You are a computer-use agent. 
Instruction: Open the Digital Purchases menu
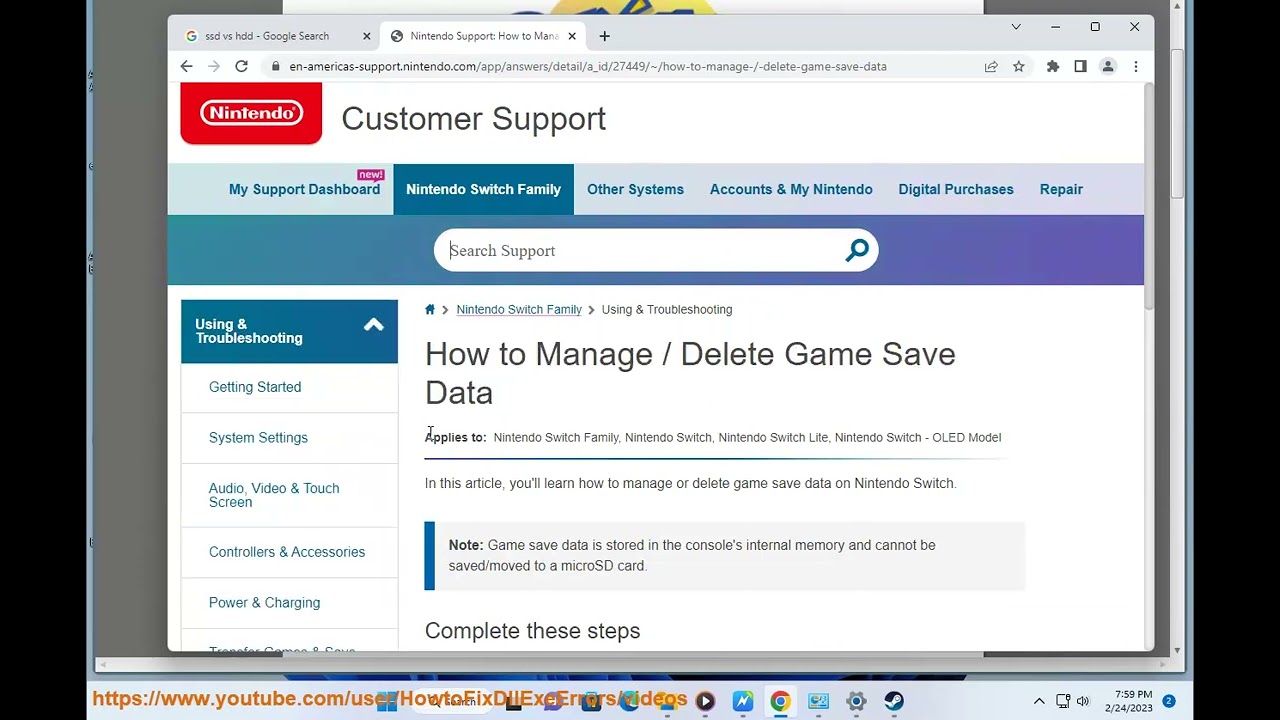(x=956, y=189)
